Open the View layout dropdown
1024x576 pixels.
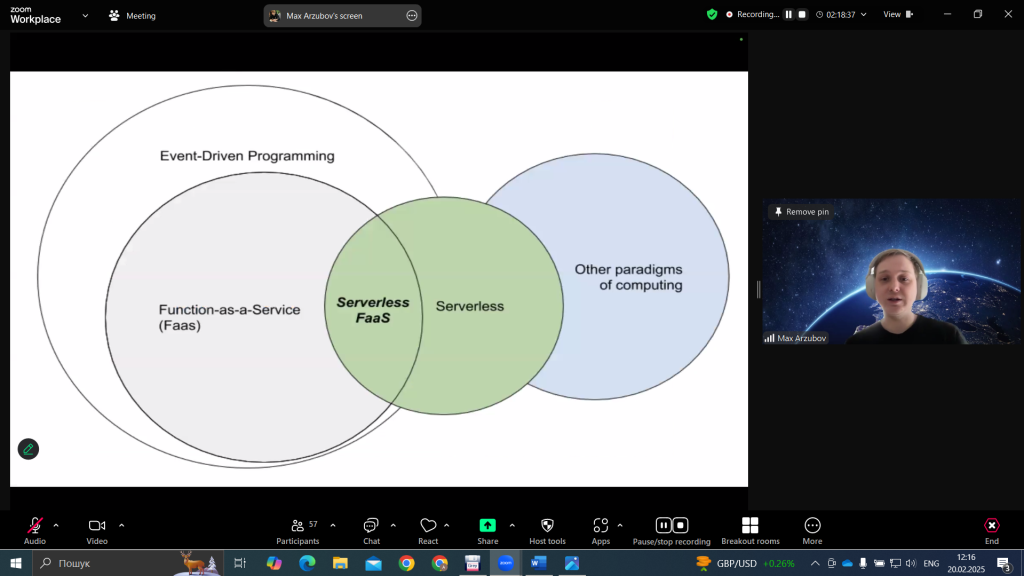897,15
